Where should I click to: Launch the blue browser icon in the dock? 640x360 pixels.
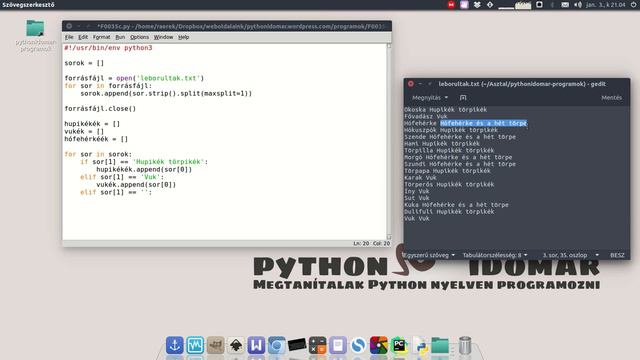pos(277,345)
